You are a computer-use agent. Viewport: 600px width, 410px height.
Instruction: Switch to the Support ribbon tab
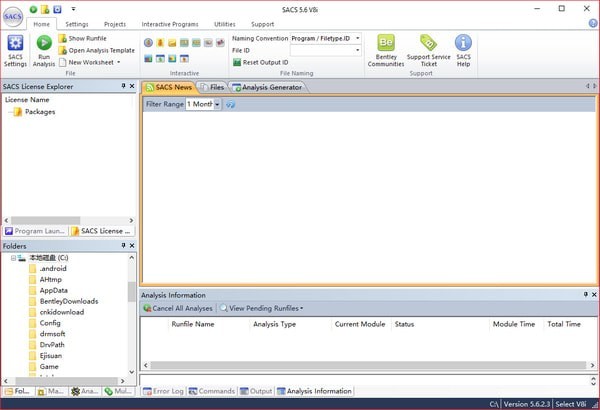coord(262,24)
